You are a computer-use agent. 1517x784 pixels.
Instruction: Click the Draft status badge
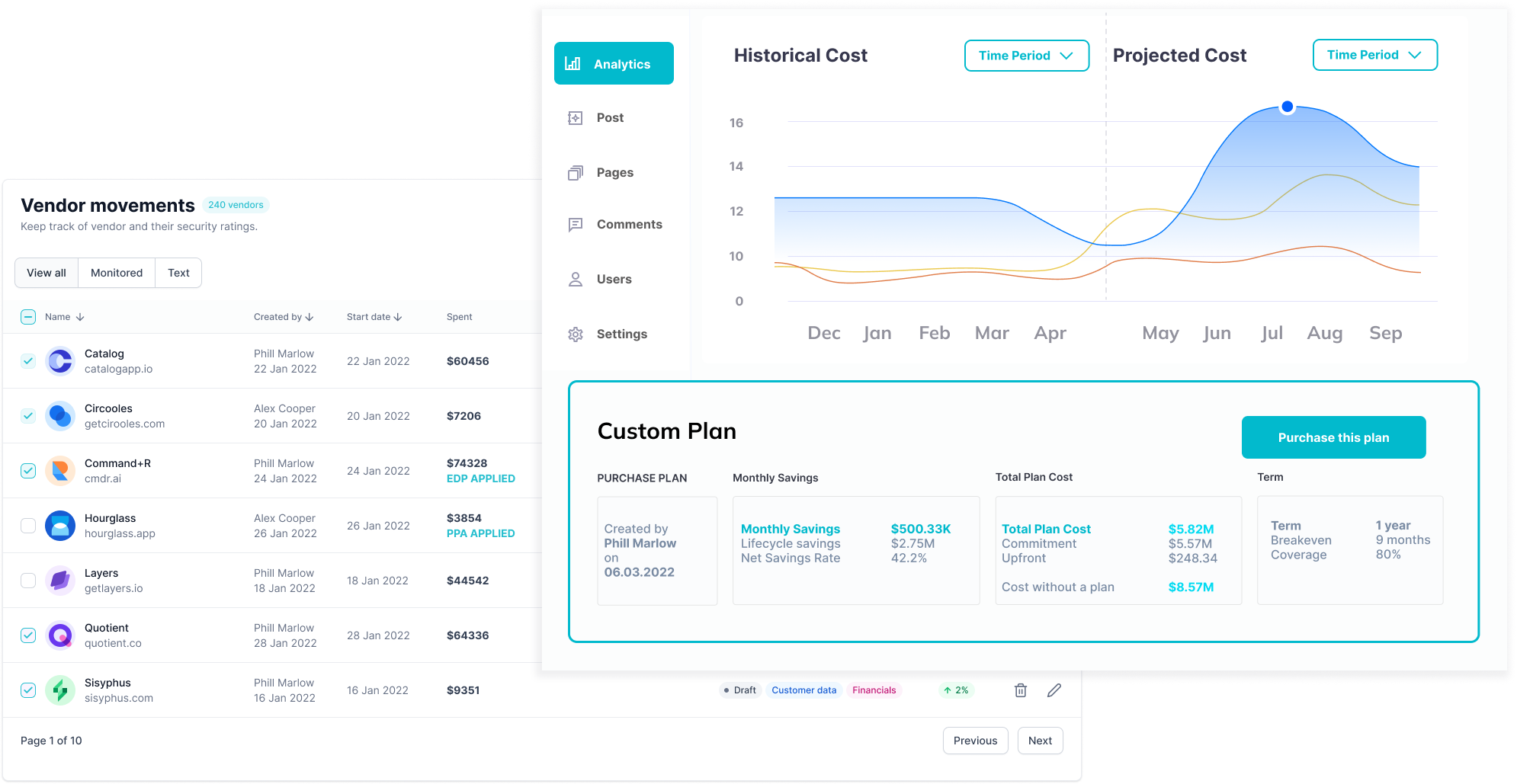click(x=739, y=690)
